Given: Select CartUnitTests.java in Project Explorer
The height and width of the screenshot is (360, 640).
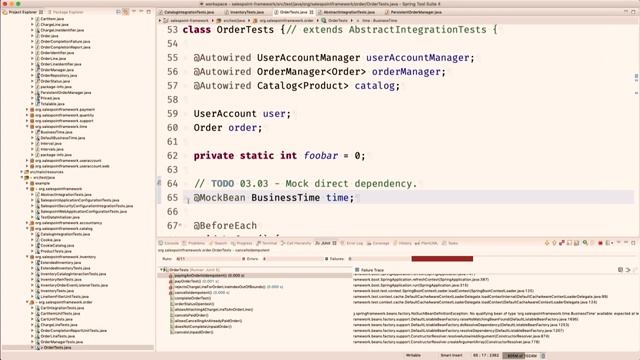Looking at the screenshot, I should (57, 319).
